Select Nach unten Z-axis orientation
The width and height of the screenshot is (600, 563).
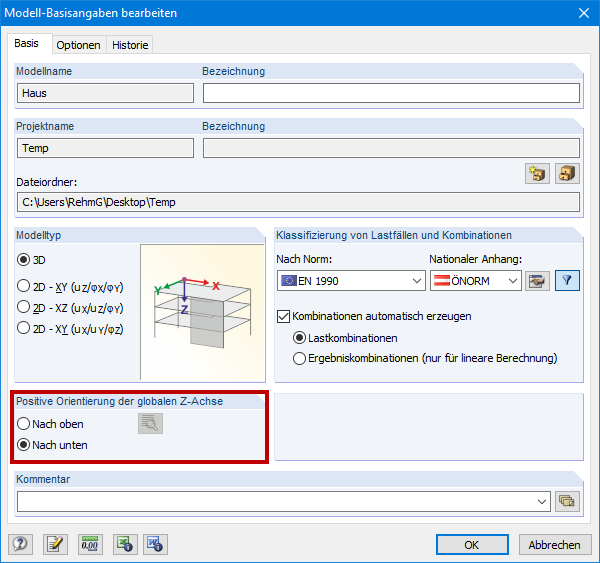click(52, 445)
